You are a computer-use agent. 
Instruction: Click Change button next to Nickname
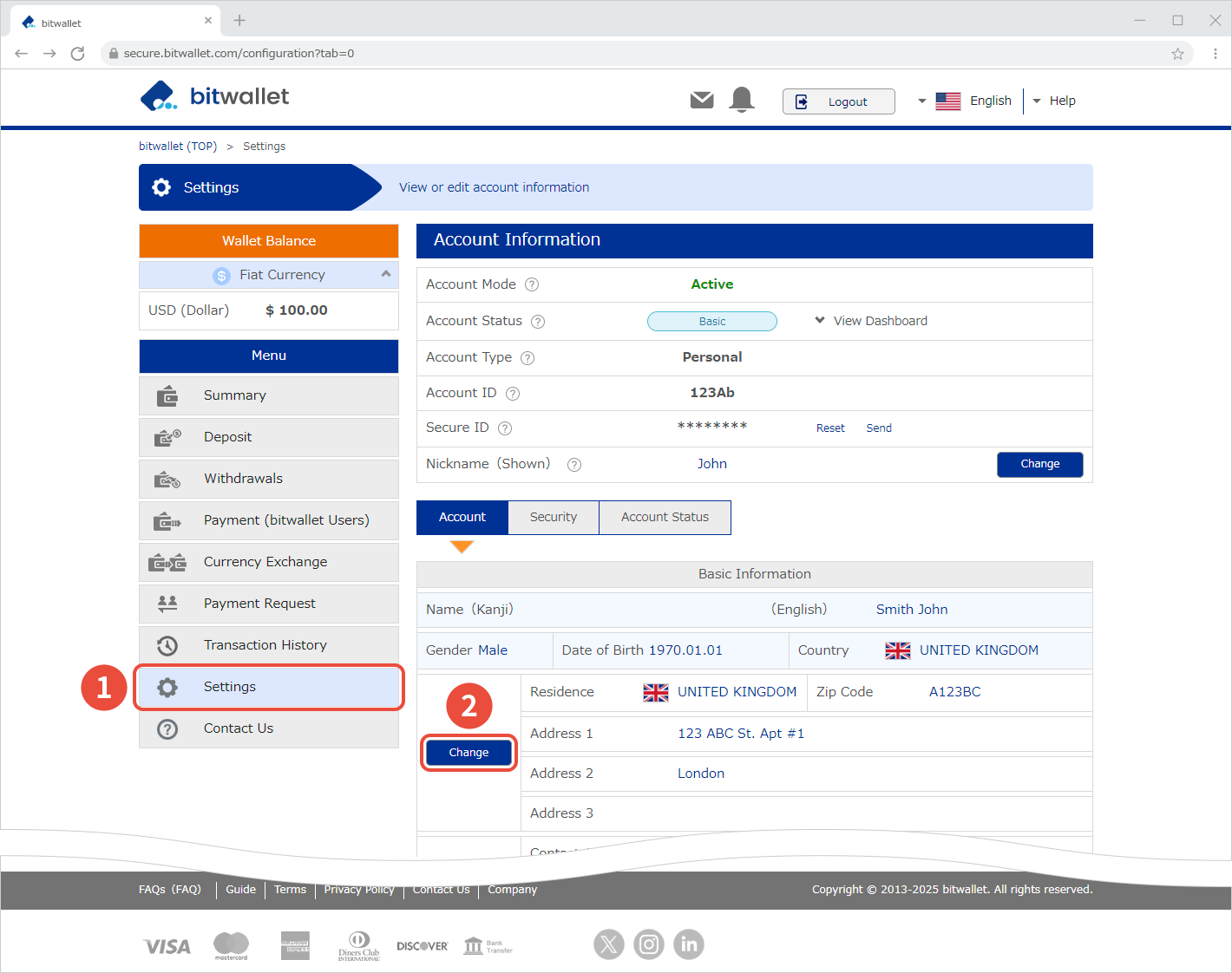(1039, 464)
